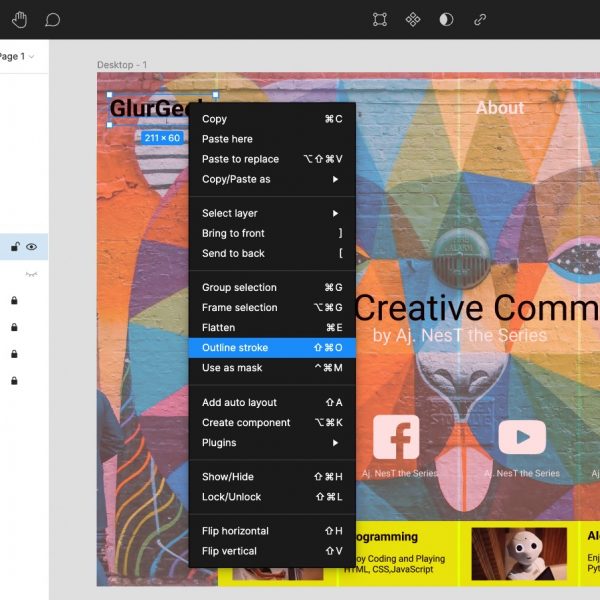Screen dimensions: 600x600
Task: Show the hidden layer via closed-eye icon
Action: 32,273
